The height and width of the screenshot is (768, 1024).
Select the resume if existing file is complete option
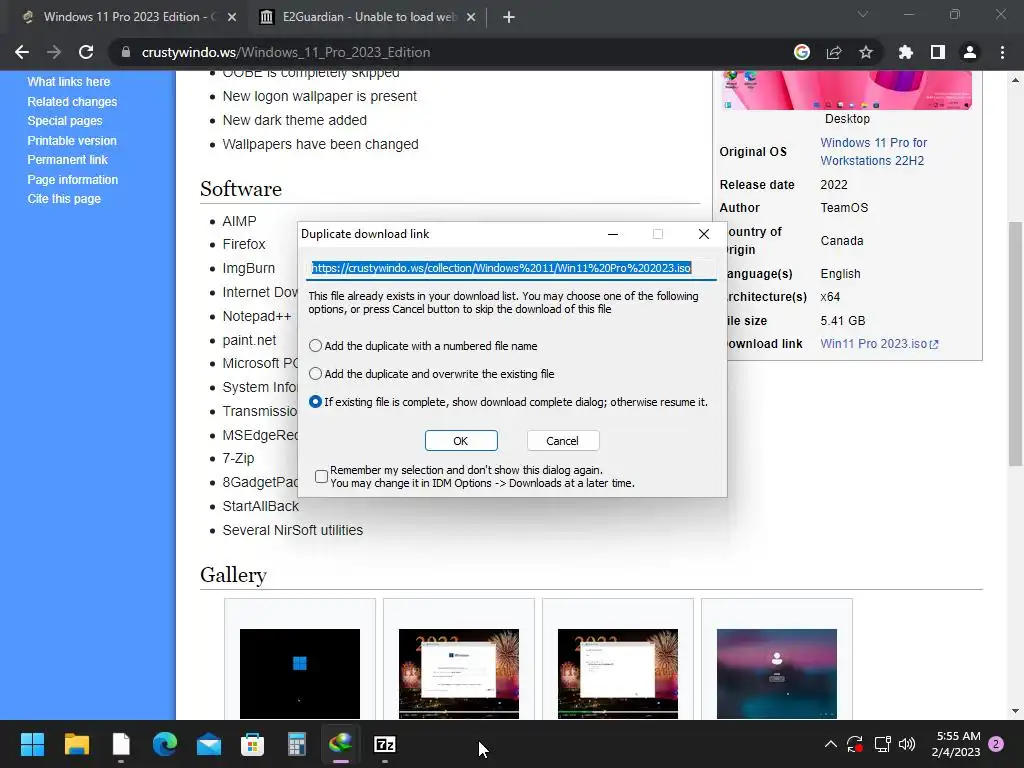(315, 402)
